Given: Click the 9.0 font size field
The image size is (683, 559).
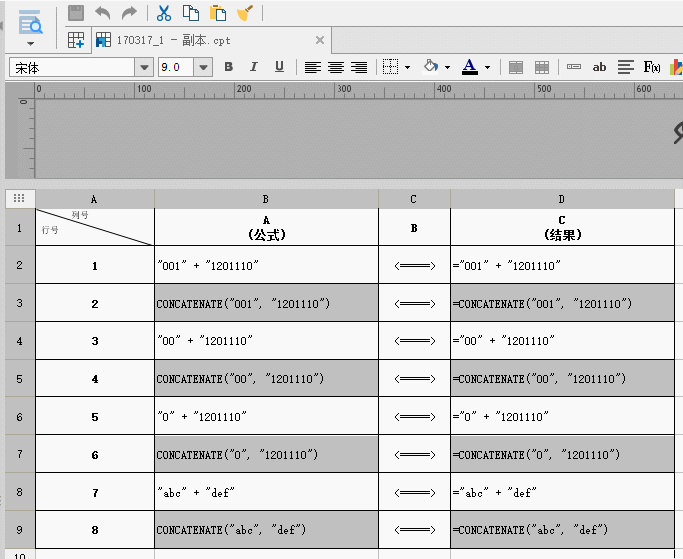Looking at the screenshot, I should (x=176, y=68).
